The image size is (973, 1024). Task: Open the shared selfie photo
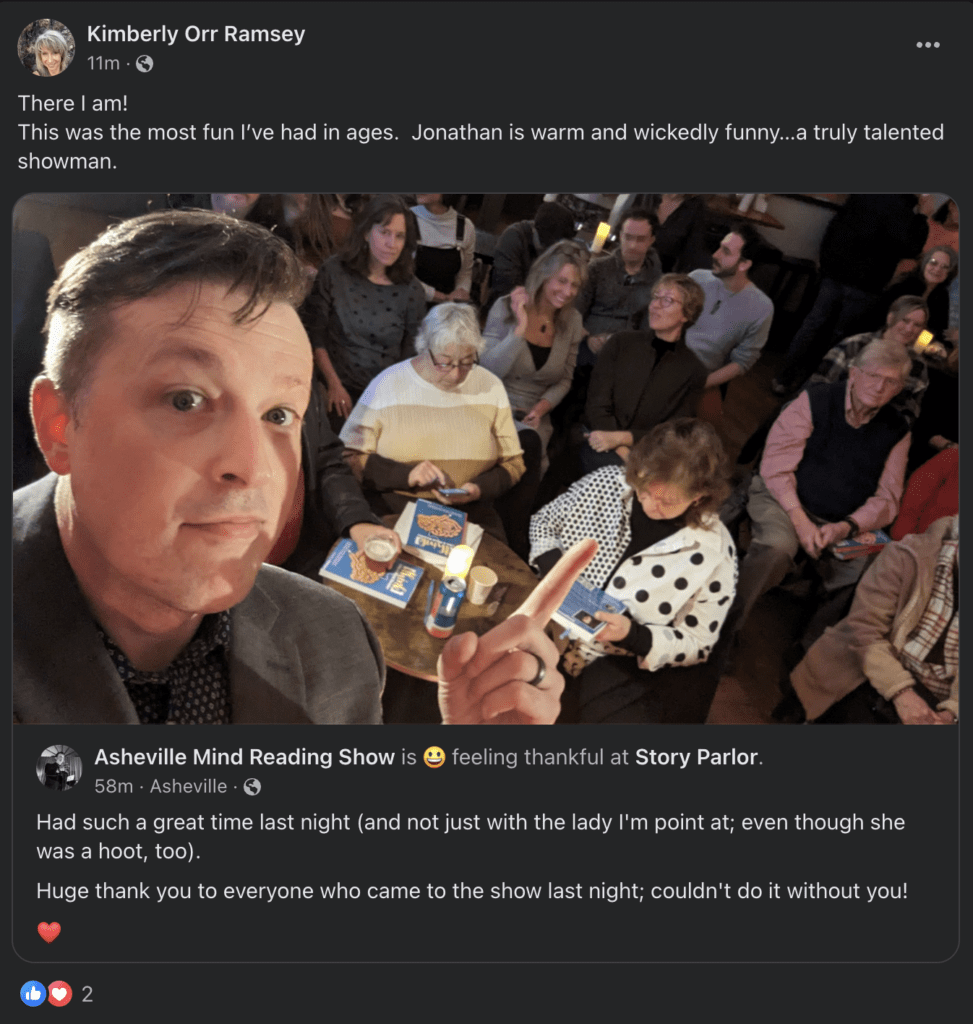click(x=486, y=458)
